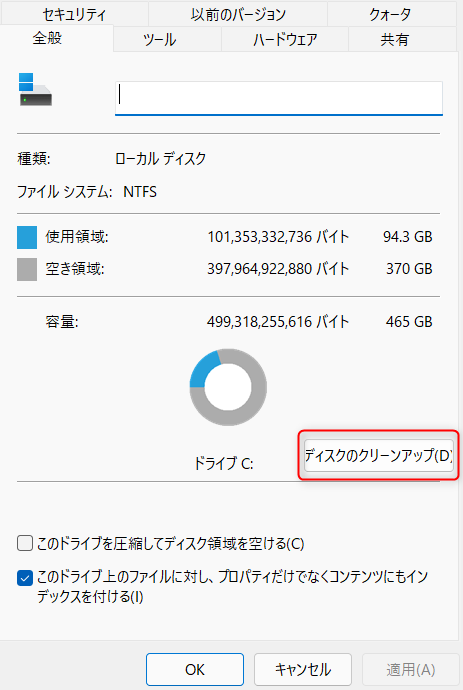Click the blue used space color square

pos(27,237)
